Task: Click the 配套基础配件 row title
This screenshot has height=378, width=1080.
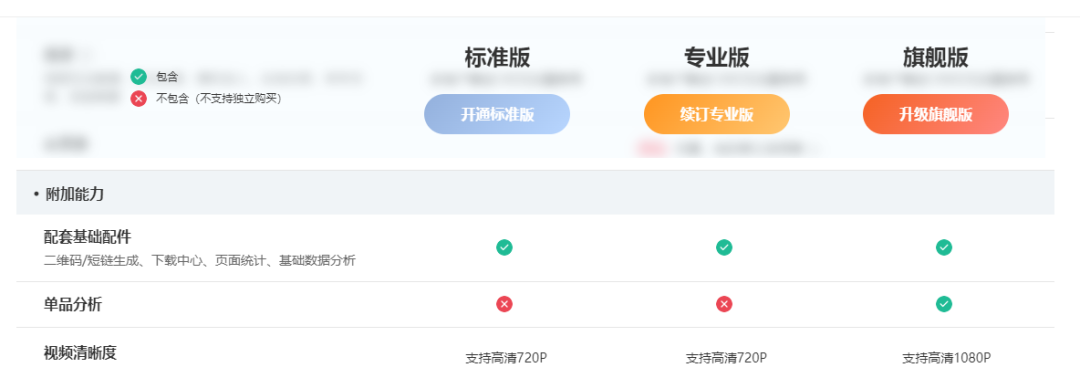Action: tap(87, 237)
